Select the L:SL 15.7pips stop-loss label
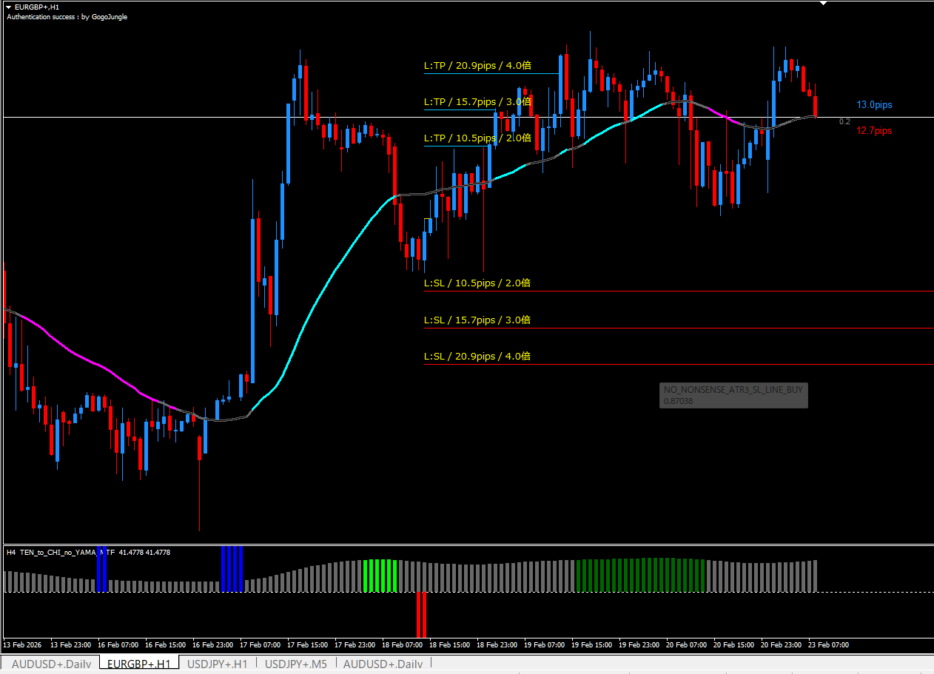 coord(476,320)
